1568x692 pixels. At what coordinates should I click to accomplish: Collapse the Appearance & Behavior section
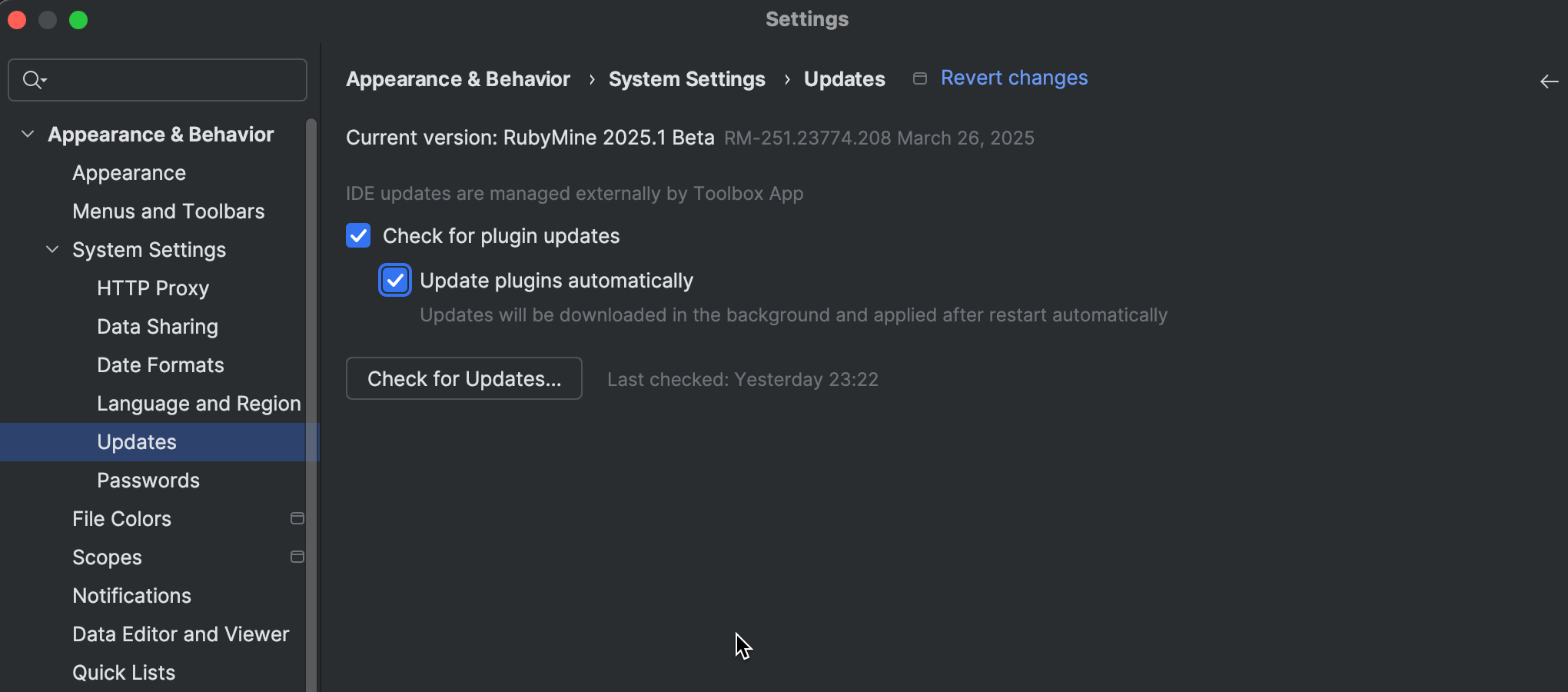point(28,134)
